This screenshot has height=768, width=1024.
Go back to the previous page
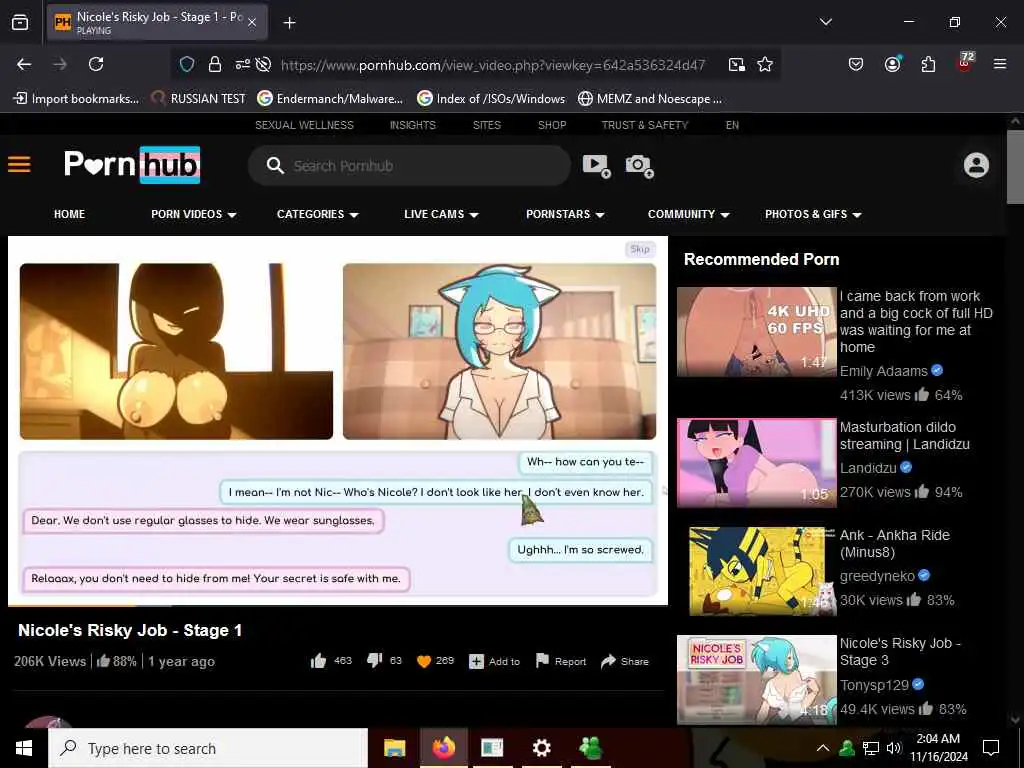[x=24, y=64]
